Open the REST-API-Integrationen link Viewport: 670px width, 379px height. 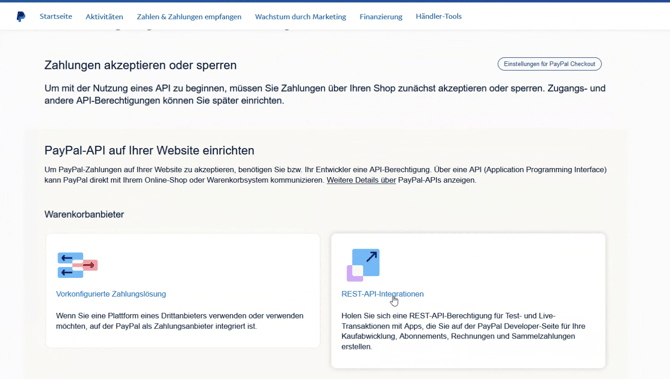click(382, 294)
